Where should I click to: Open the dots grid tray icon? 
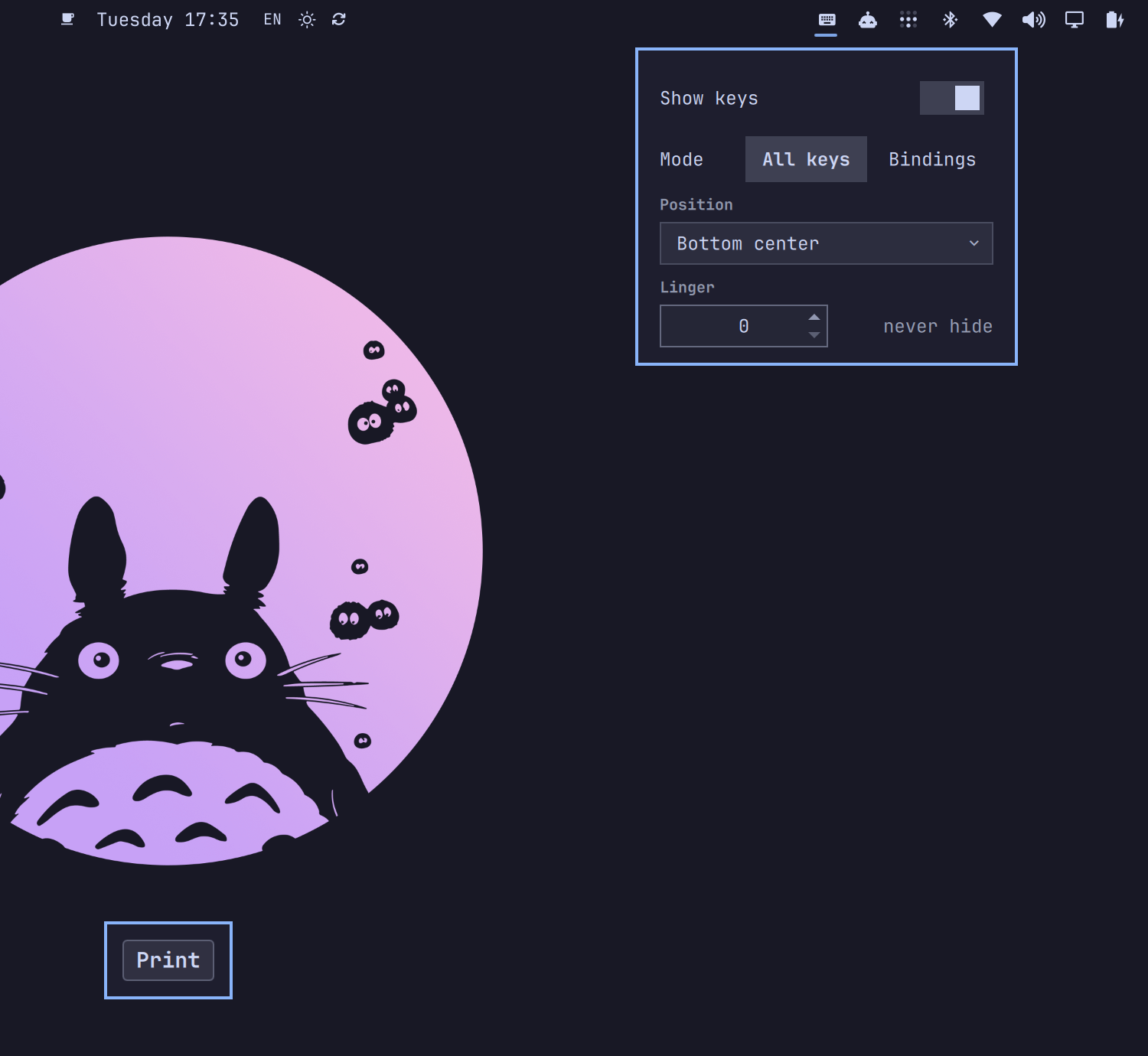tap(908, 20)
